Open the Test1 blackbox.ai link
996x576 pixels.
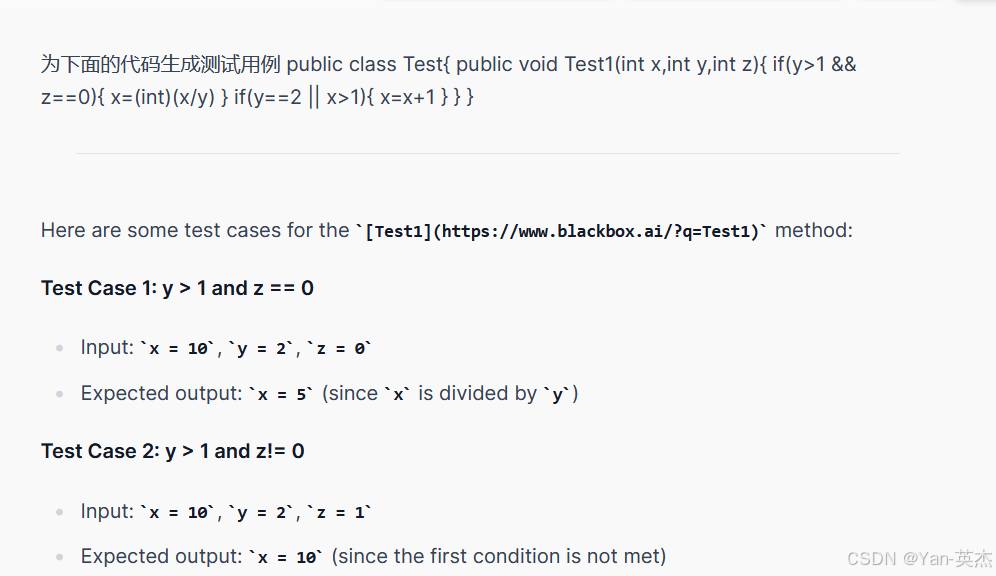click(x=565, y=231)
